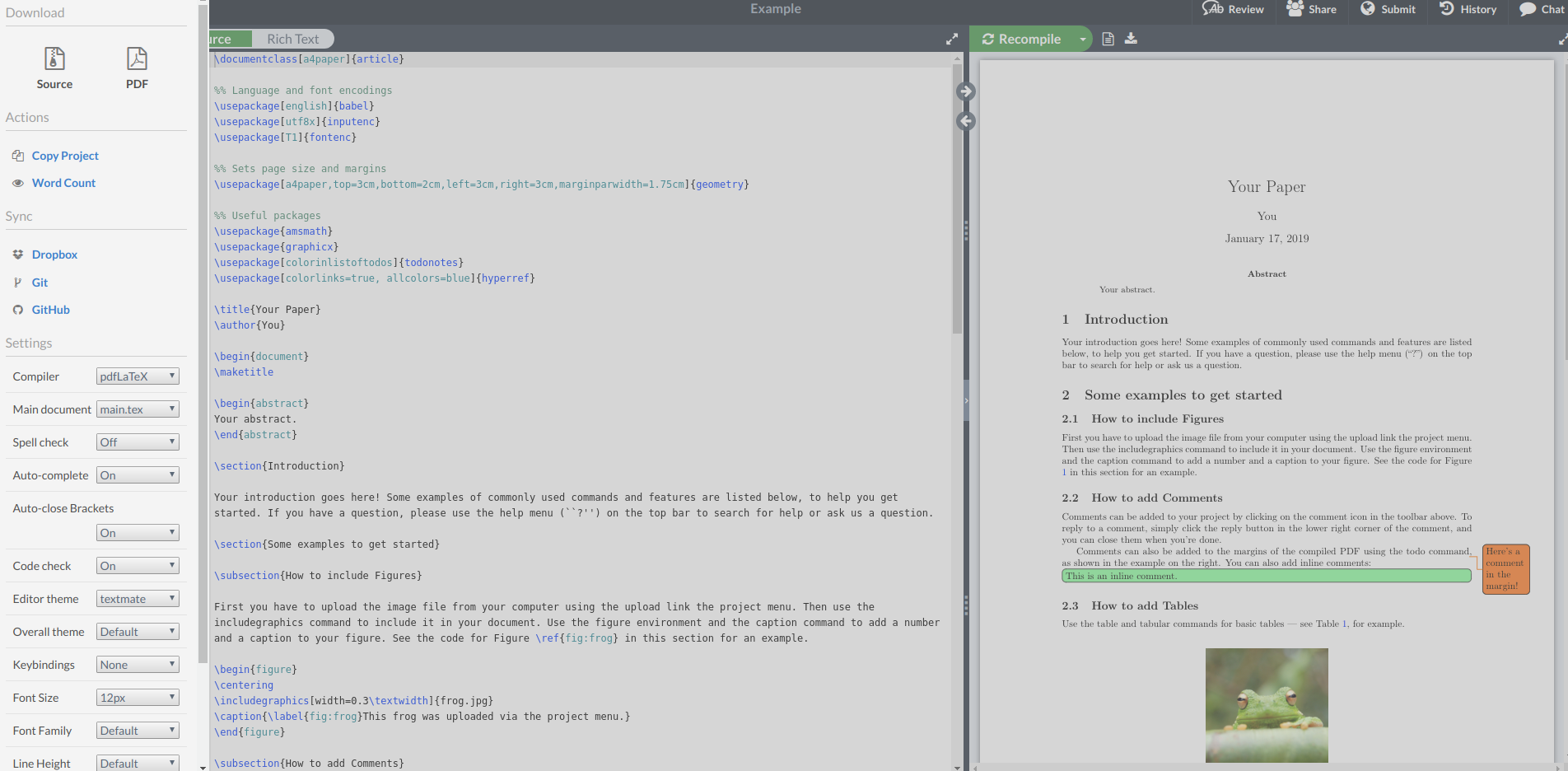Image resolution: width=1568 pixels, height=771 pixels.
Task: Open the Spell check dropdown
Action: click(x=137, y=442)
